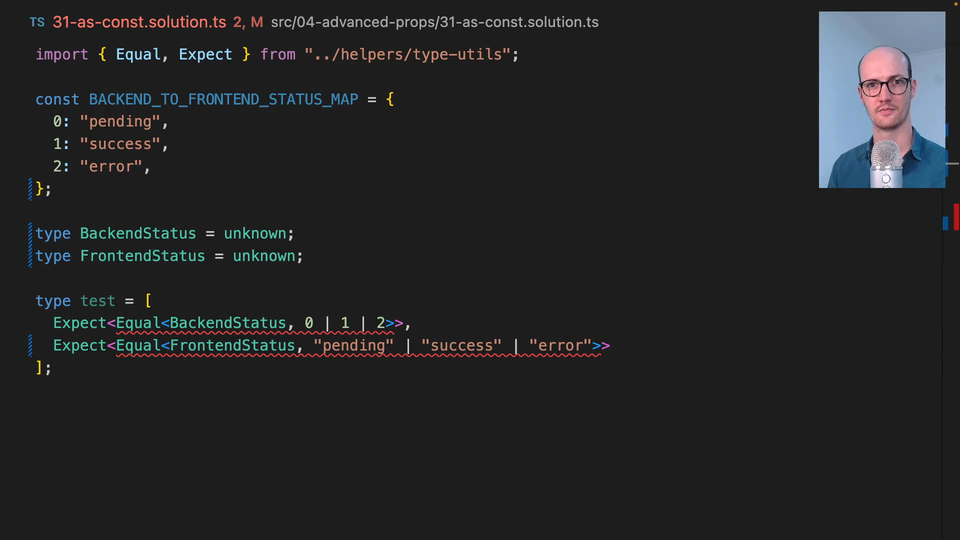Click the presenter webcam video thumbnail
The width and height of the screenshot is (960, 540).
pos(881,100)
